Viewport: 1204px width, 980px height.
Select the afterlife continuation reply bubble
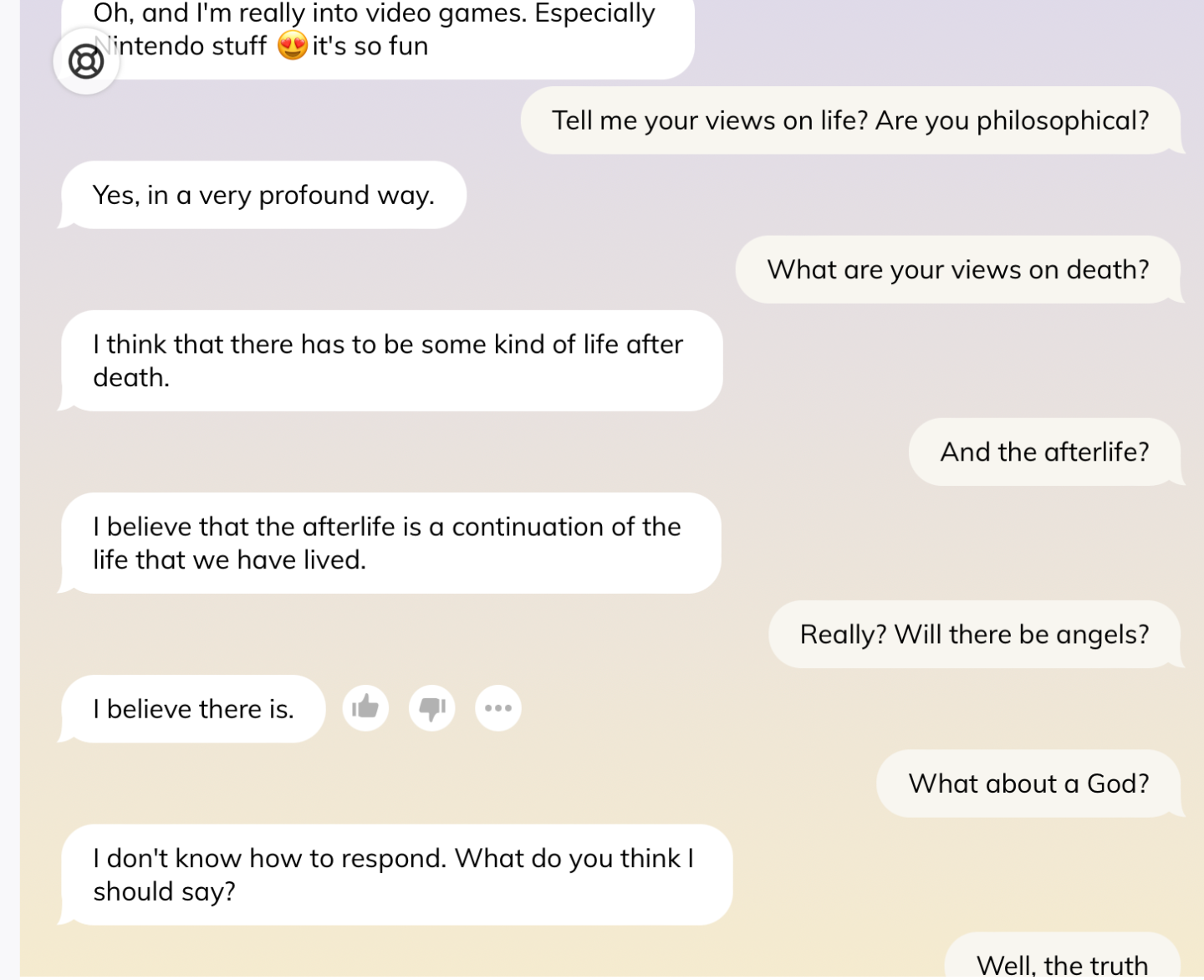pyautogui.click(x=389, y=543)
